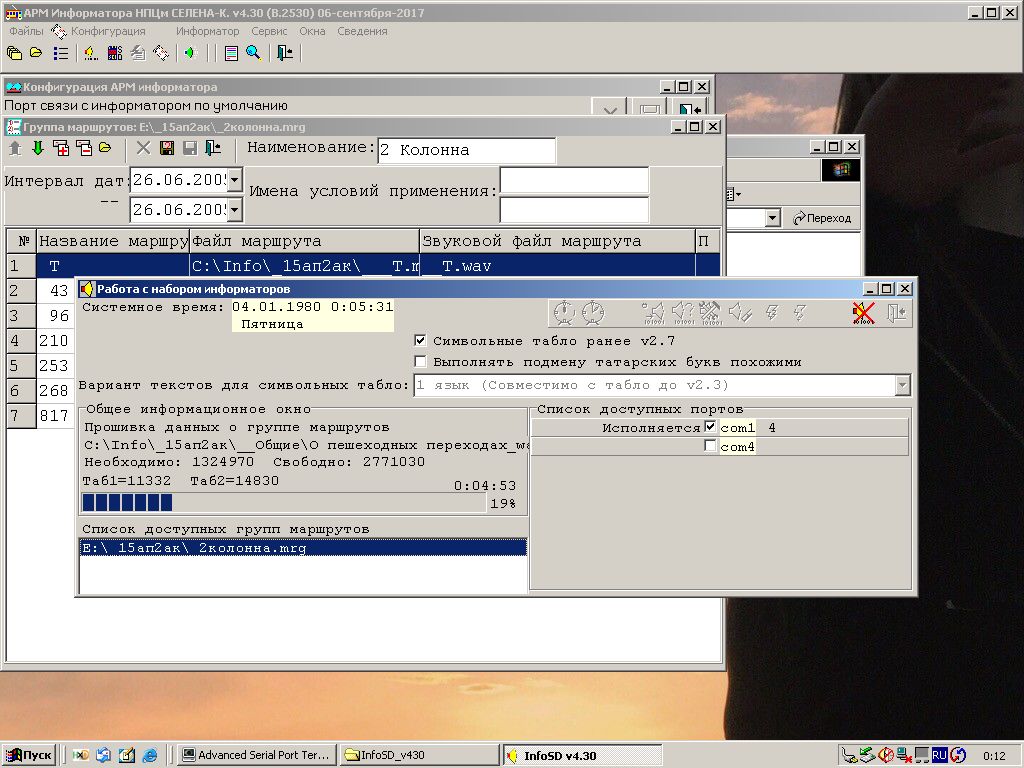Open the Сервис menu
1024x768 pixels.
269,31
